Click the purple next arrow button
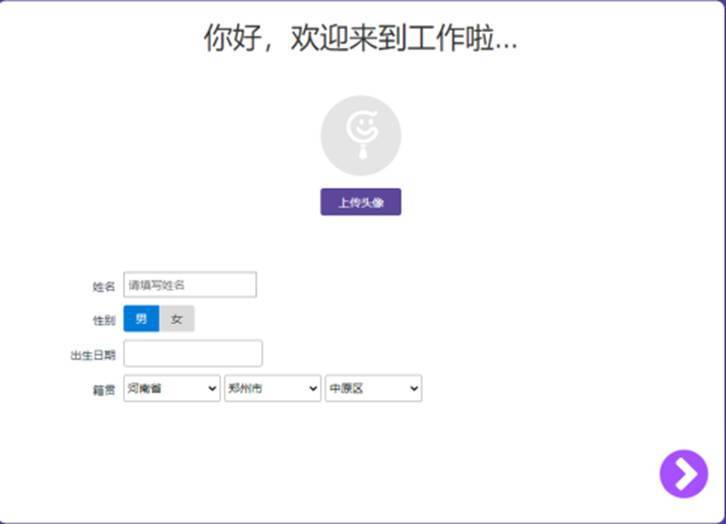This screenshot has height=524, width=726. (684, 473)
